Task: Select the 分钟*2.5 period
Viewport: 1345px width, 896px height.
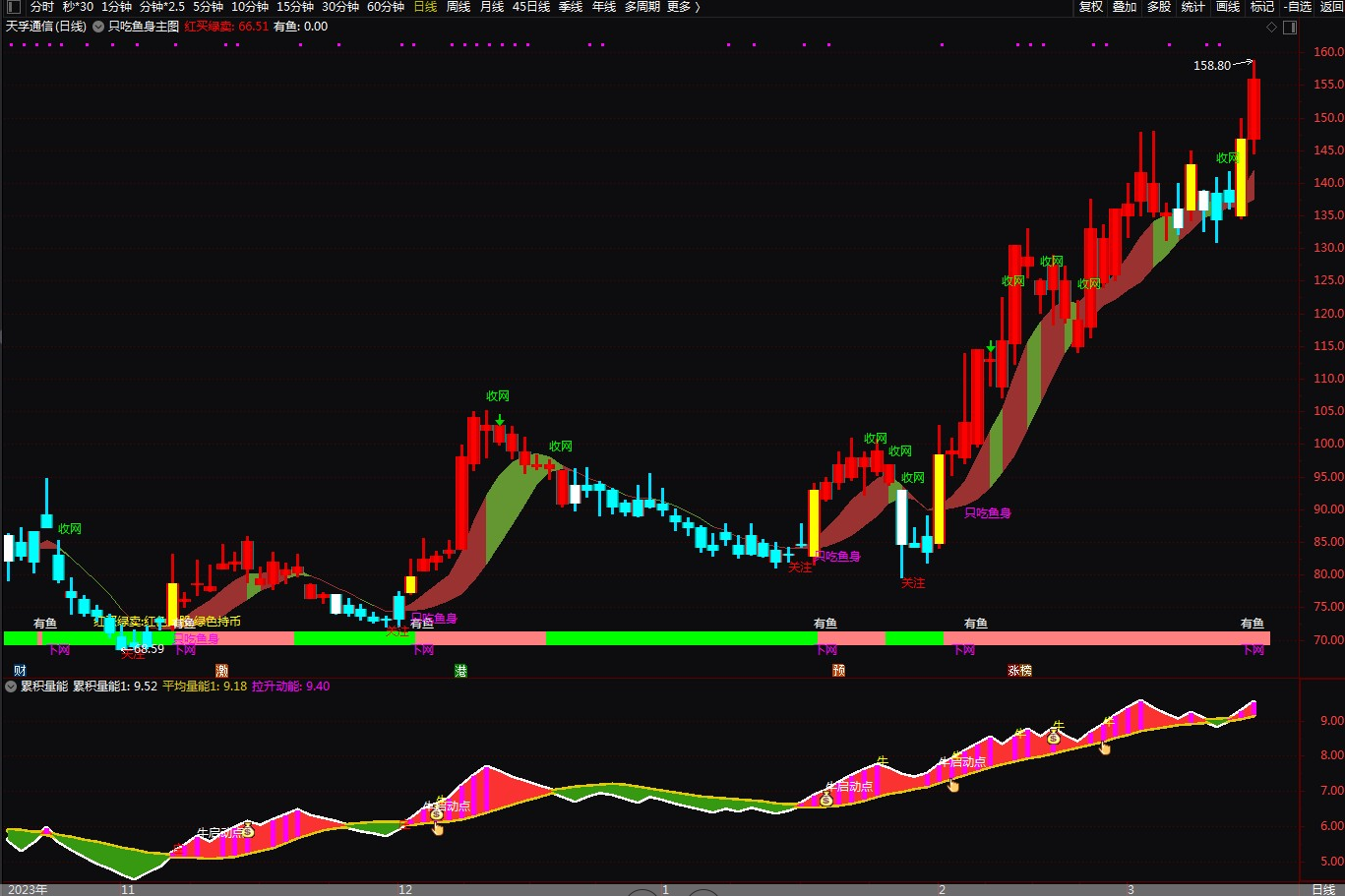Action: pyautogui.click(x=162, y=7)
